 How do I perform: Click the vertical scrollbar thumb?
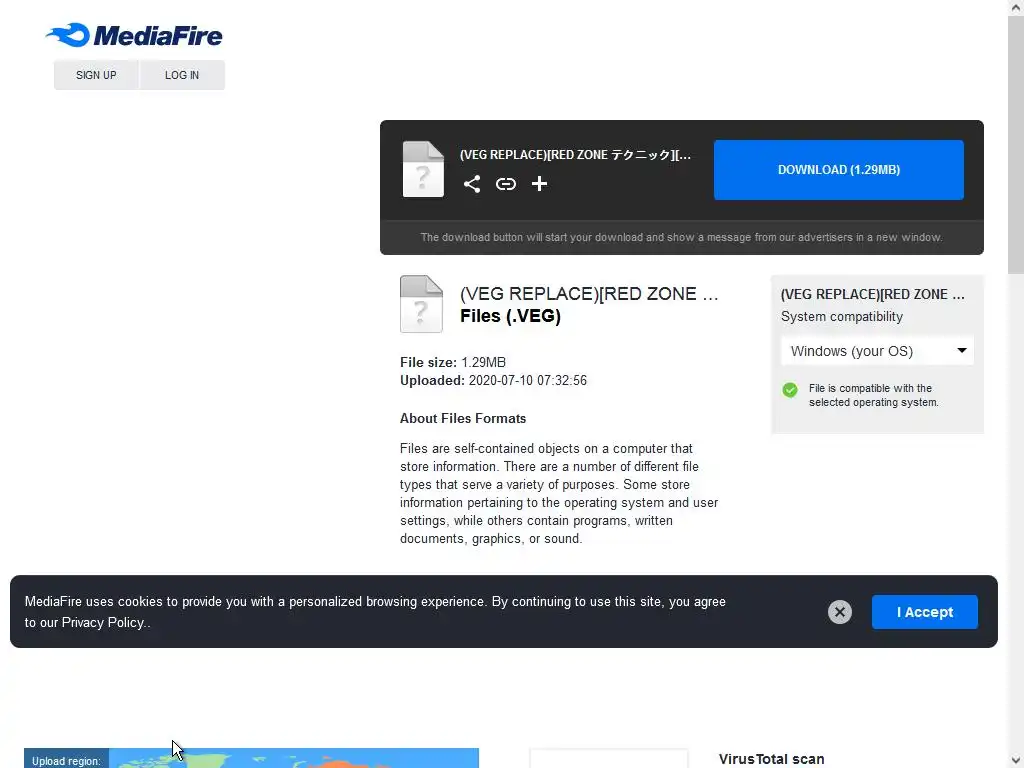[1016, 145]
